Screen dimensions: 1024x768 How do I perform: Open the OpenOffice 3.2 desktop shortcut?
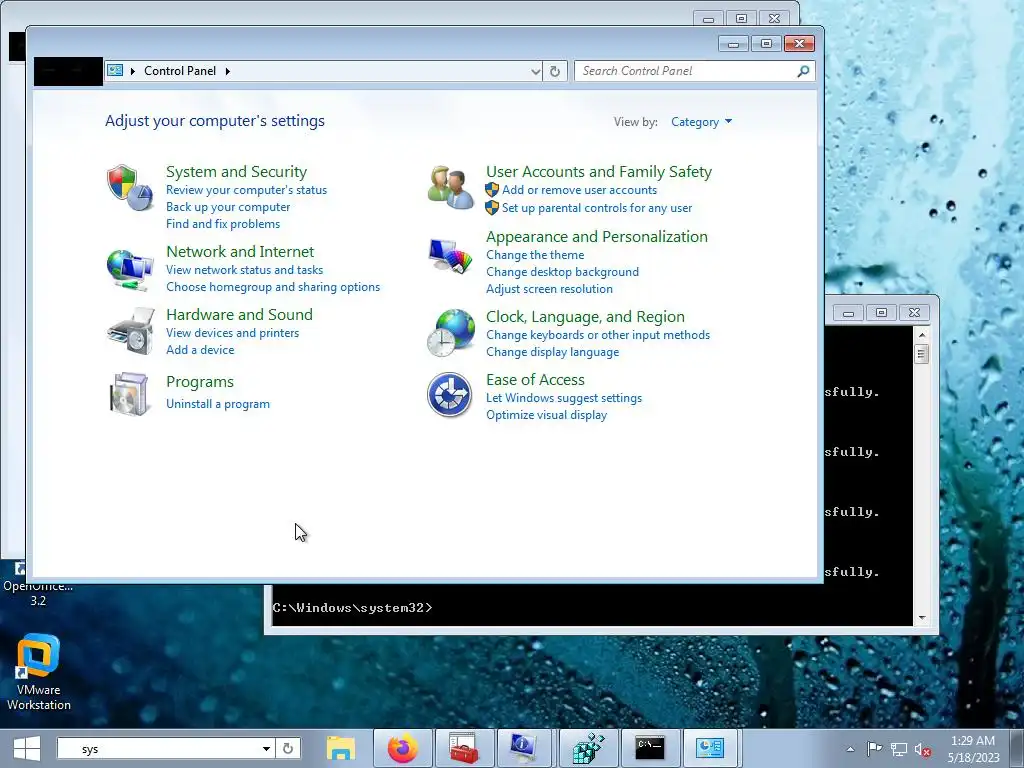[x=38, y=583]
